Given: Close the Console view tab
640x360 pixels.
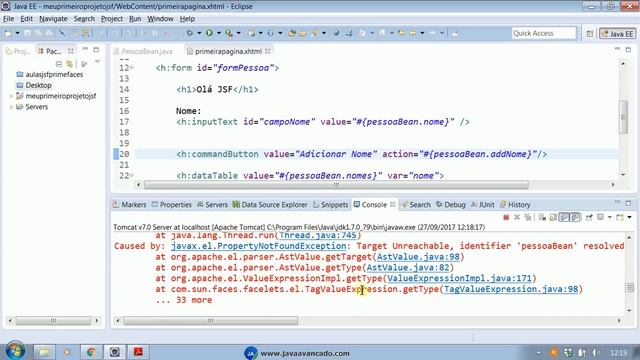Looking at the screenshot, I should 393,204.
